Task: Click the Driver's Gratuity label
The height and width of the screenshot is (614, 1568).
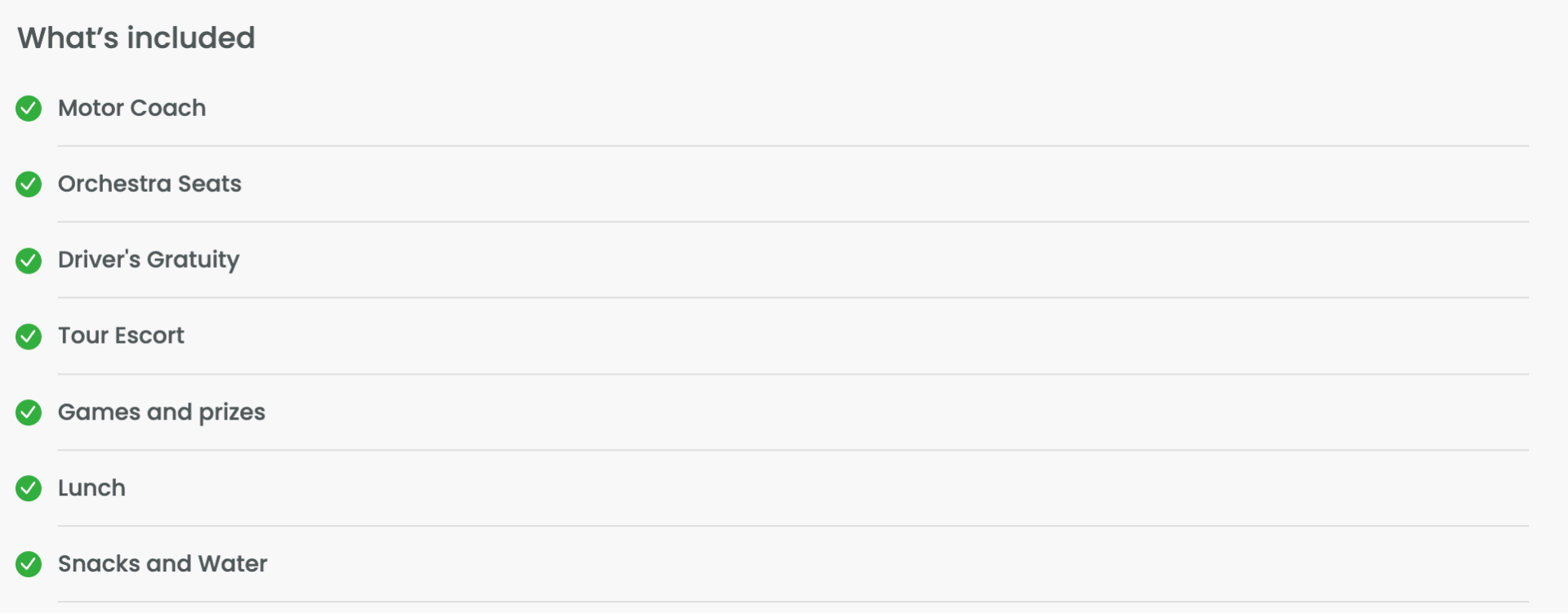Action: [x=149, y=260]
